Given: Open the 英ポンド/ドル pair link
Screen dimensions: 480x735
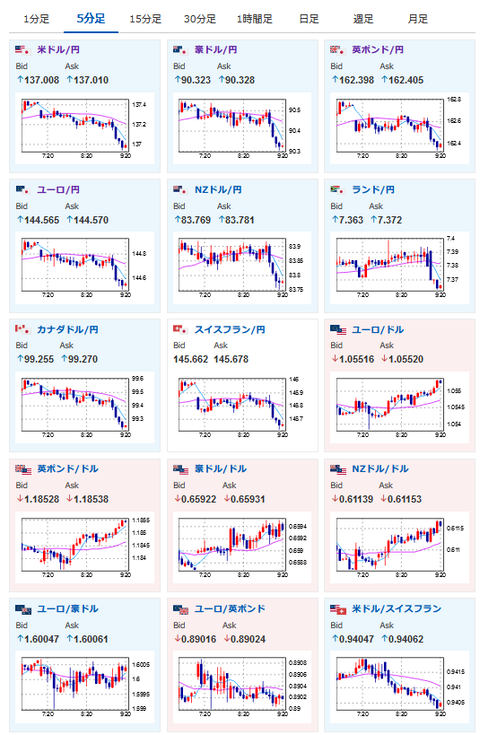Looking at the screenshot, I should point(68,469).
